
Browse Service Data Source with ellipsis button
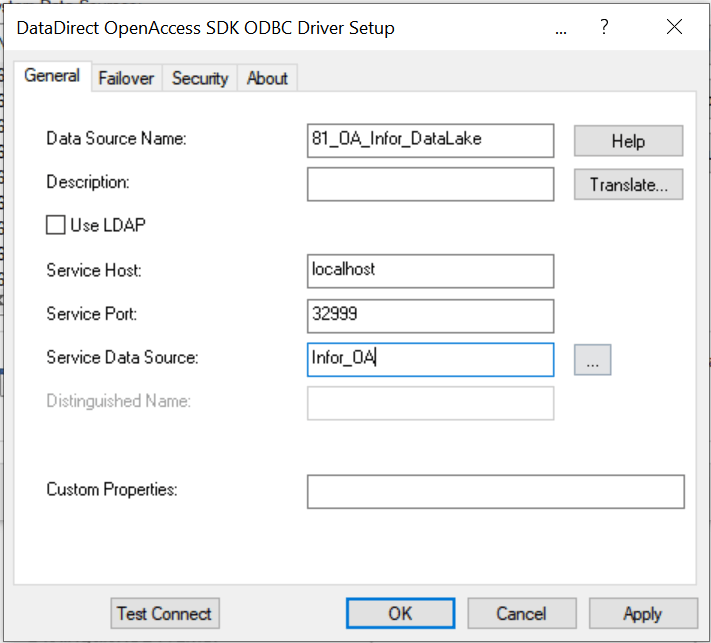(592, 360)
